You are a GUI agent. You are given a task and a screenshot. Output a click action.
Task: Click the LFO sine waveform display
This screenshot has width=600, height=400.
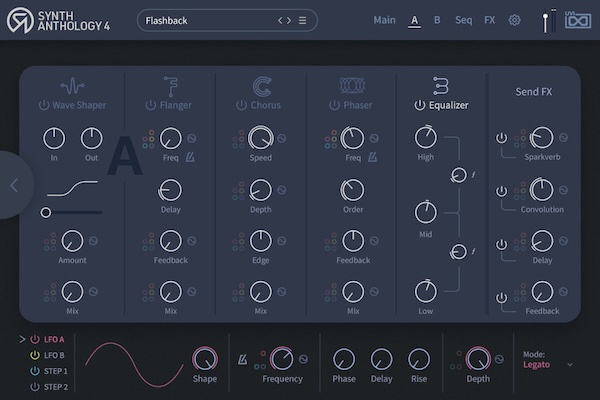click(x=134, y=364)
